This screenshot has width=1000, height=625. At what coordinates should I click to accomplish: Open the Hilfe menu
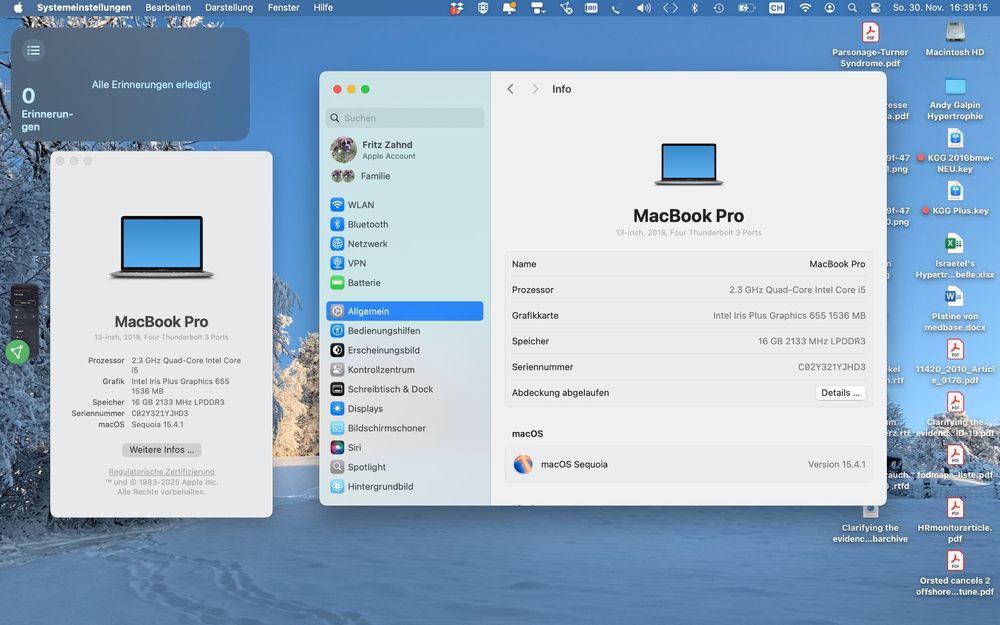pos(323,8)
